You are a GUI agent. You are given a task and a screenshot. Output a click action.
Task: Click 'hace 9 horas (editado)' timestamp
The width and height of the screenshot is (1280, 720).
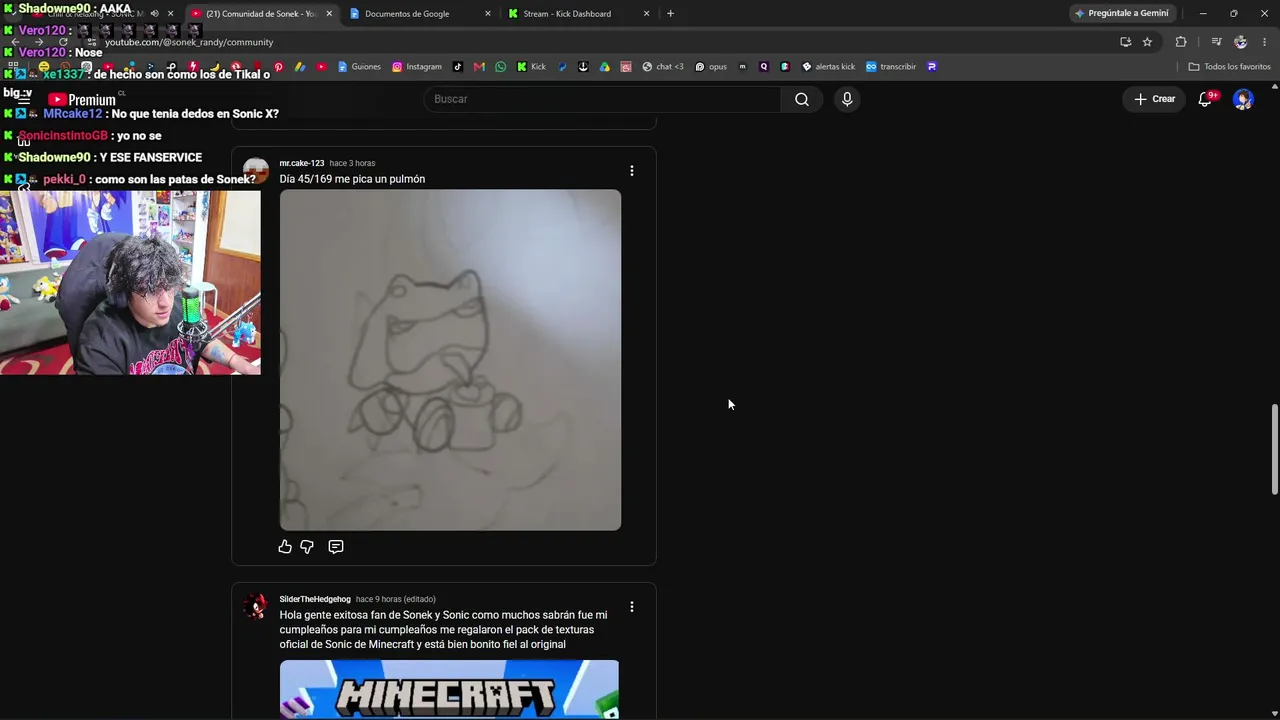(395, 599)
